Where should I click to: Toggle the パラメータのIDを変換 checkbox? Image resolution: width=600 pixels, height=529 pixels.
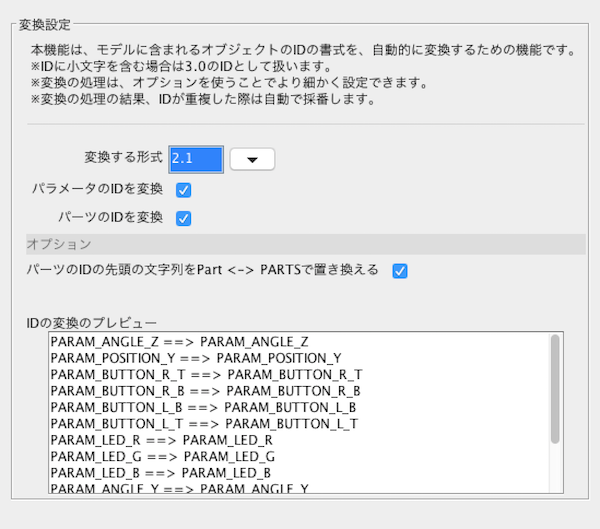pos(183,190)
